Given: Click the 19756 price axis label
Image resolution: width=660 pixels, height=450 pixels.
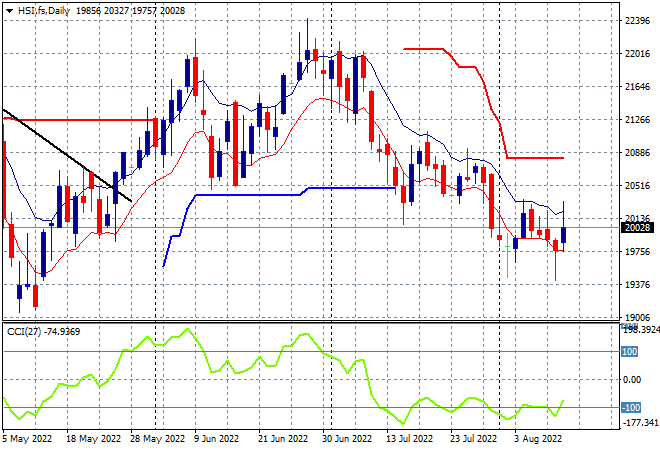Looking at the screenshot, I should pyautogui.click(x=638, y=252).
